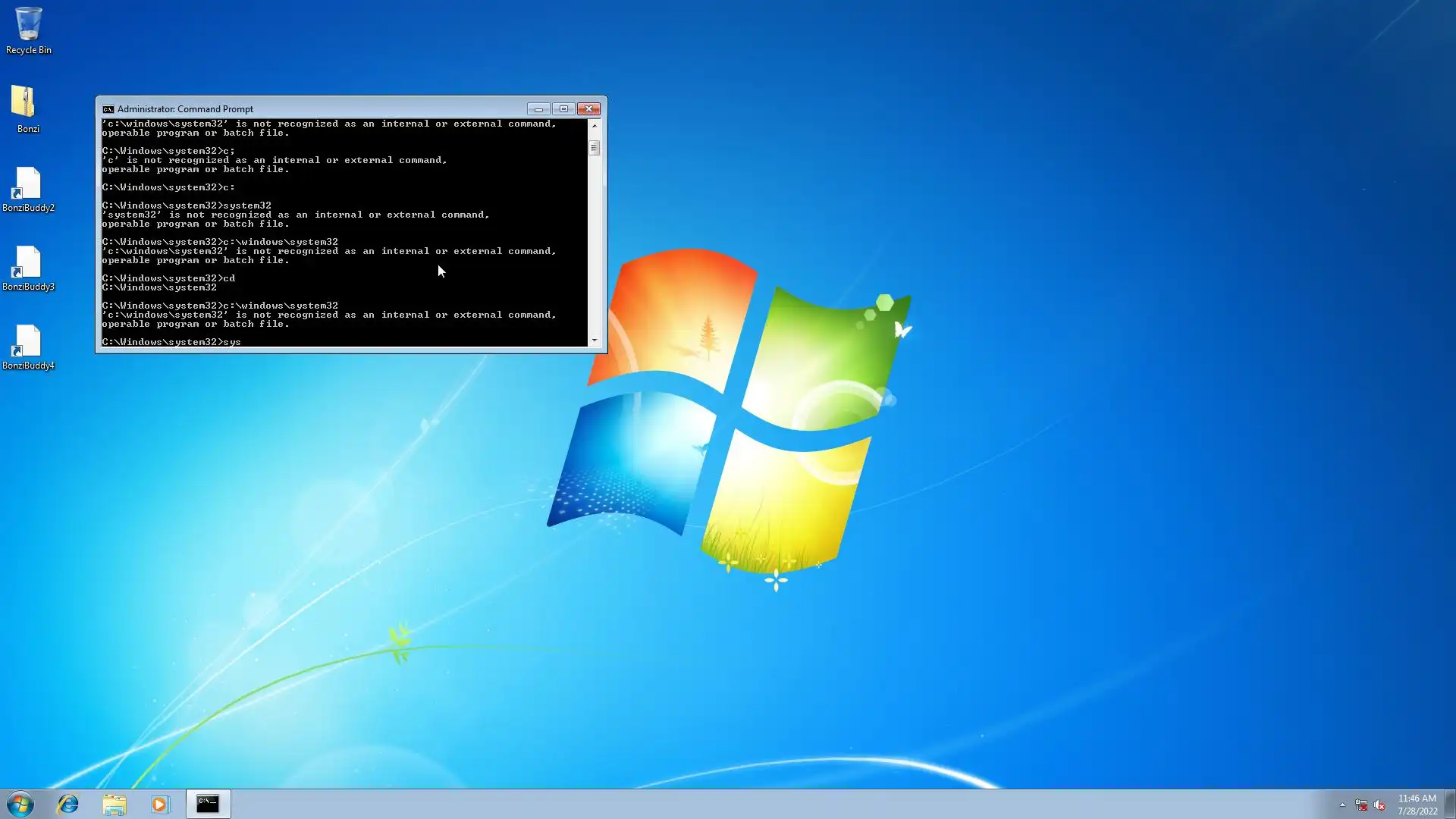
Task: Open the taskbar clock and date
Action: [1417, 805]
